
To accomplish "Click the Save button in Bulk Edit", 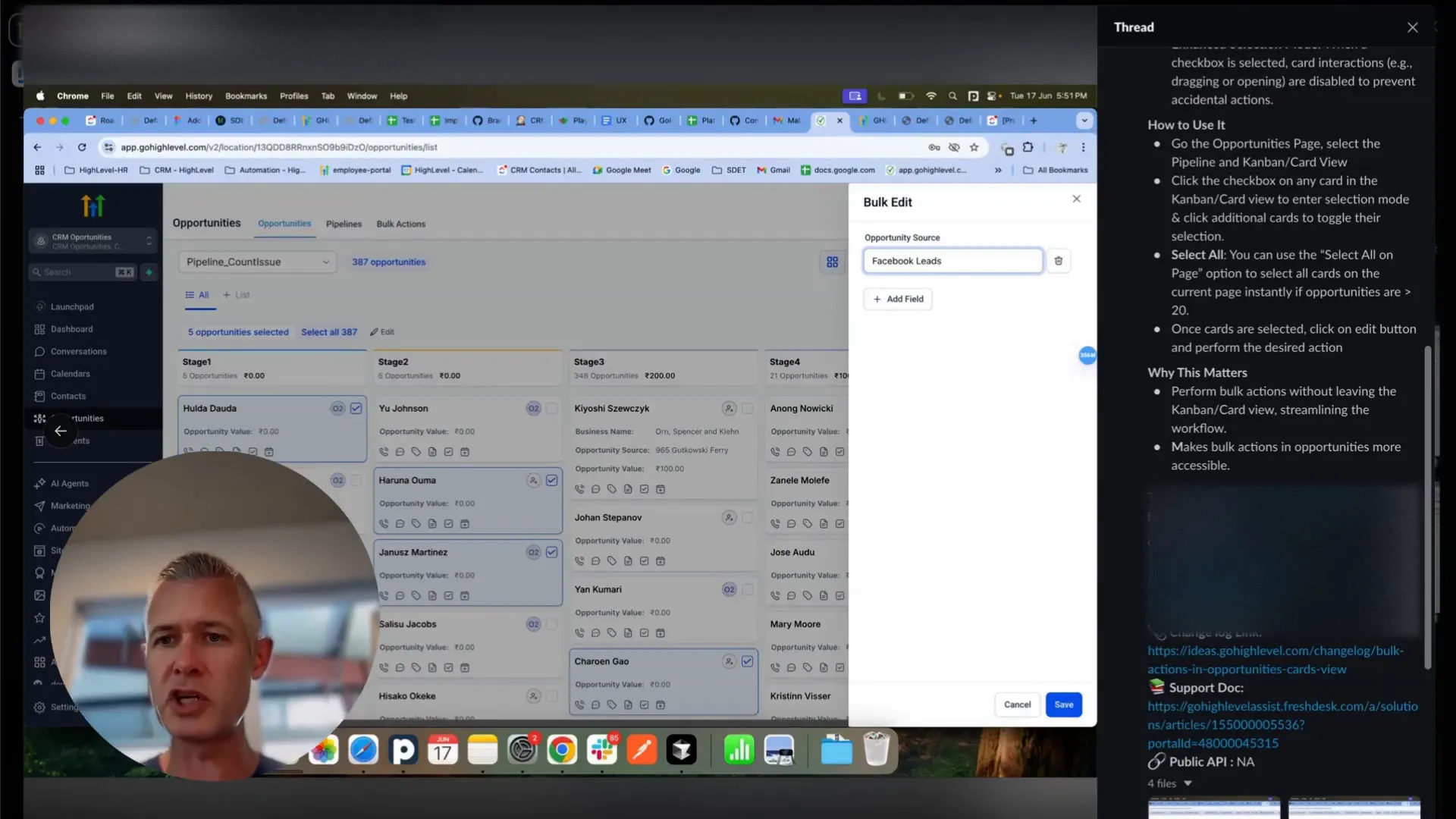I will click(1063, 705).
